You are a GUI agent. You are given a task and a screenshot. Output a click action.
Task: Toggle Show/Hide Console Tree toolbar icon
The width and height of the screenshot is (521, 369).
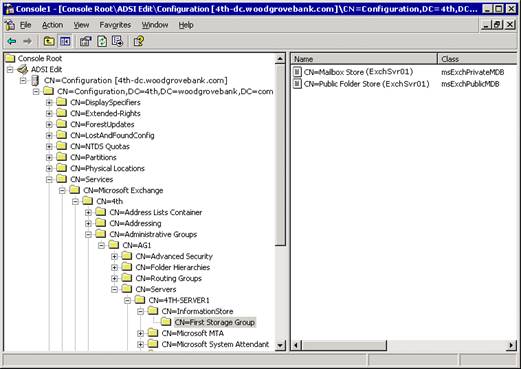click(x=65, y=41)
